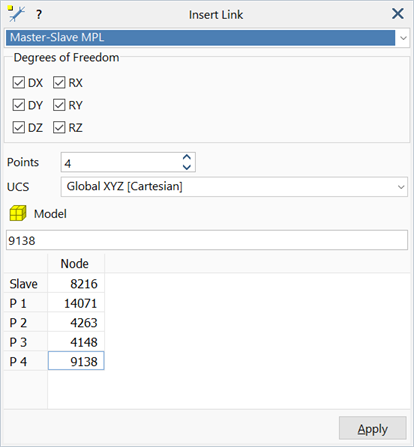Open help with the question mark icon
This screenshot has width=414, height=447.
(39, 14)
